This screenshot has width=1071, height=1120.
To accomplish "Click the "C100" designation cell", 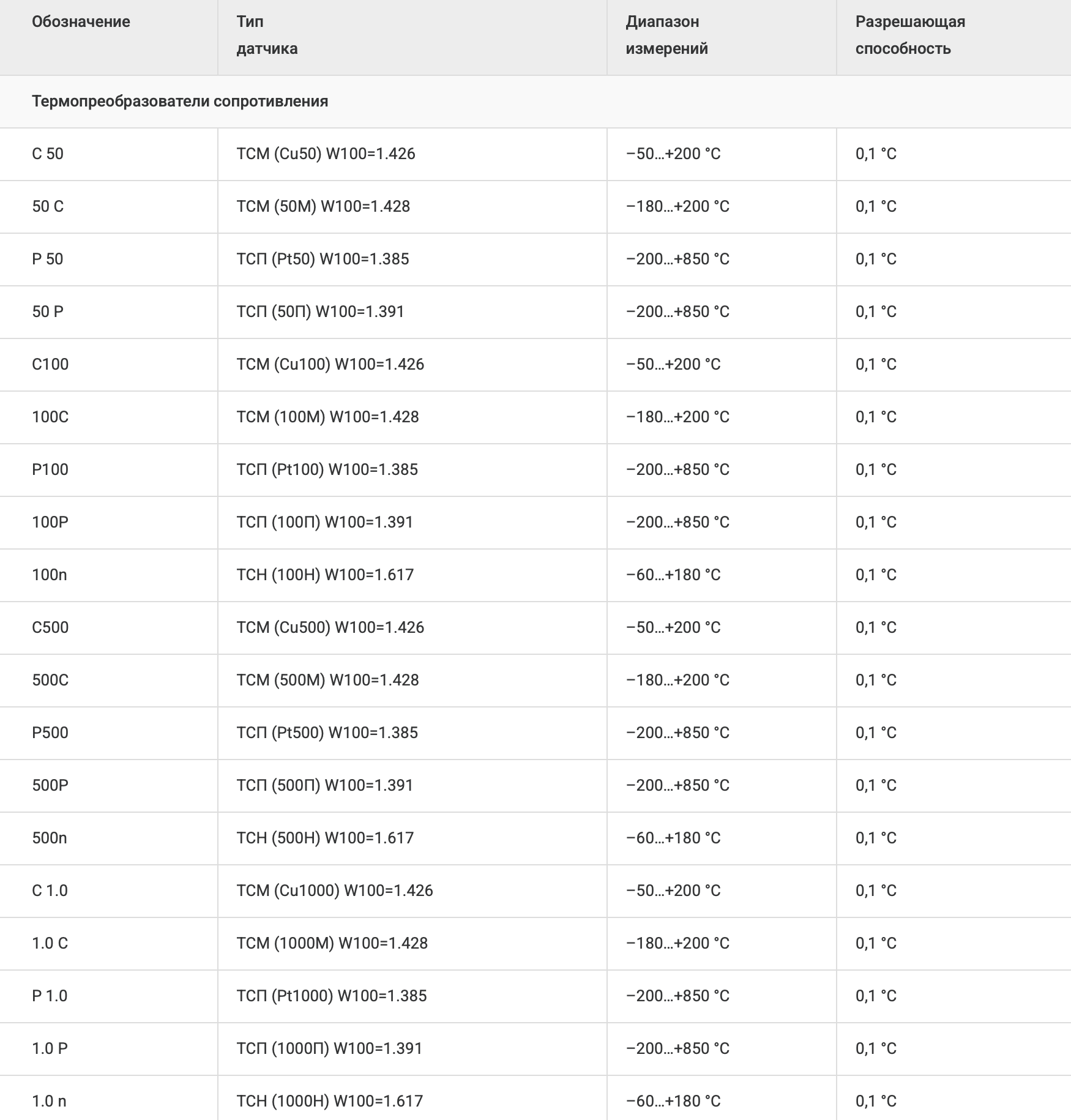I will pos(50,364).
